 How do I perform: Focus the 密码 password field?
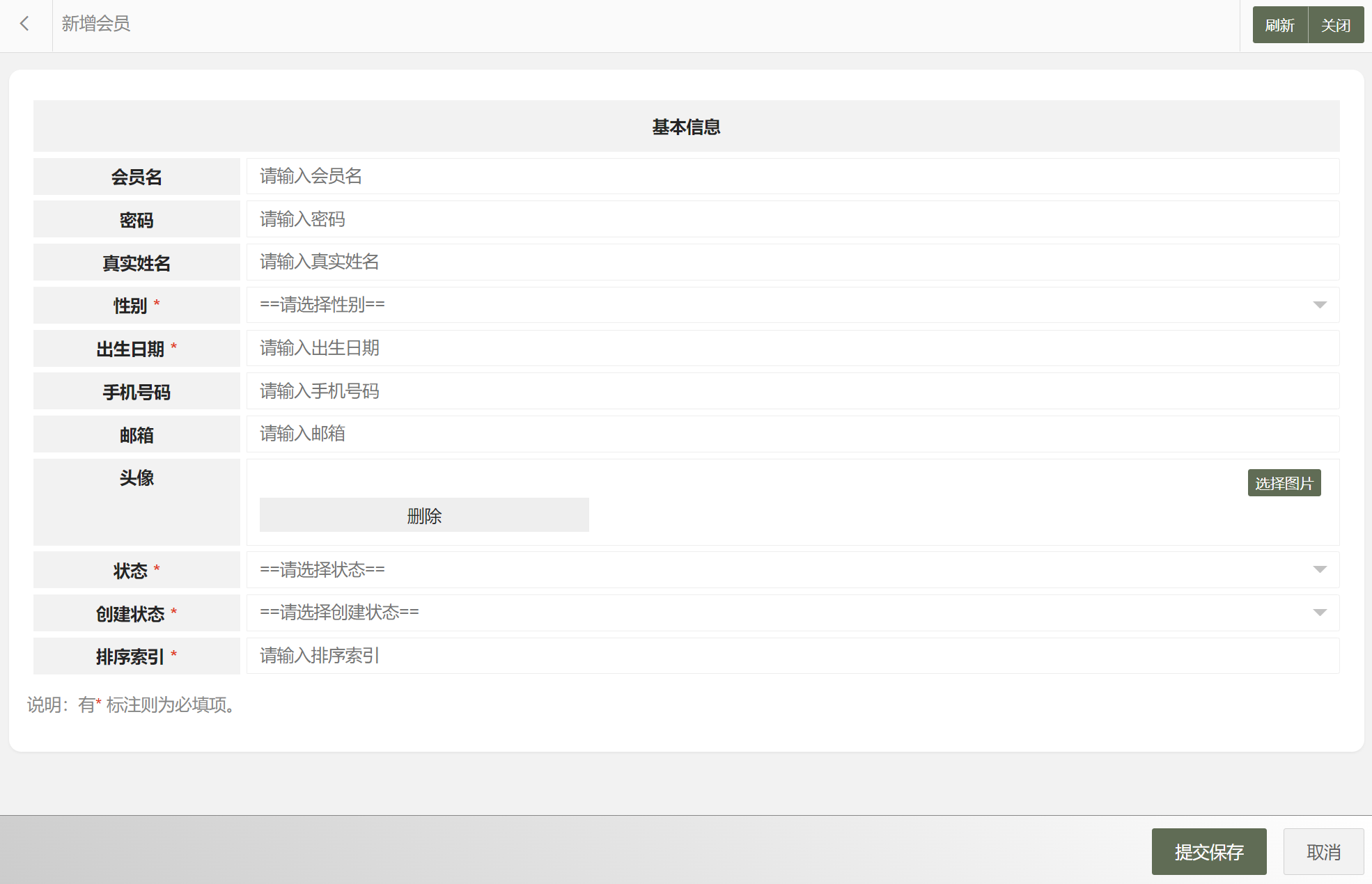click(x=792, y=220)
